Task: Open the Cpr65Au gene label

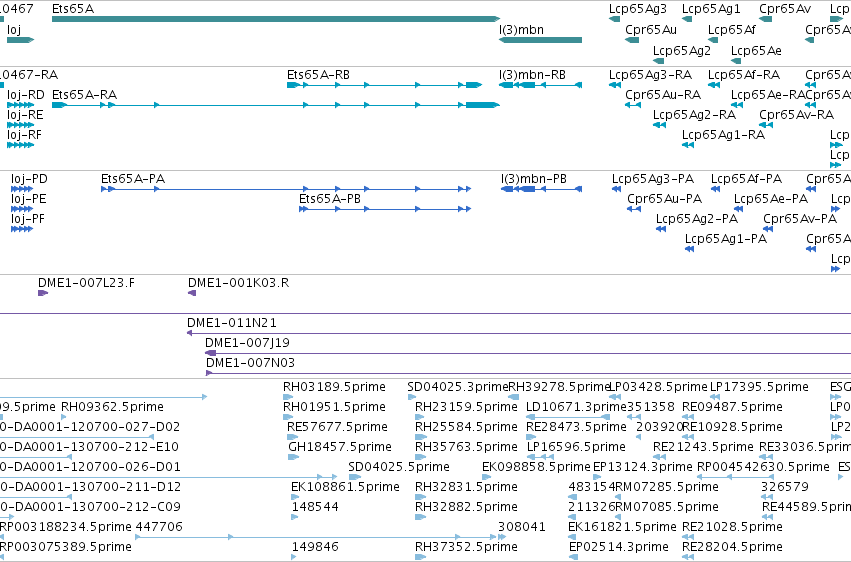Action: click(651, 29)
